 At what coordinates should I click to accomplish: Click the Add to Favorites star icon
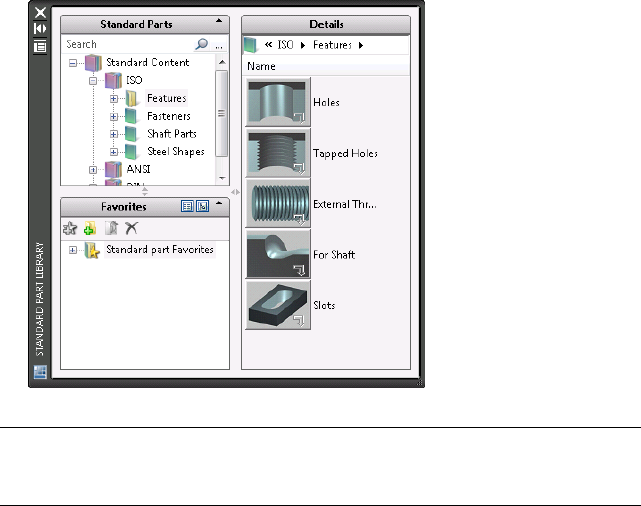tap(70, 228)
